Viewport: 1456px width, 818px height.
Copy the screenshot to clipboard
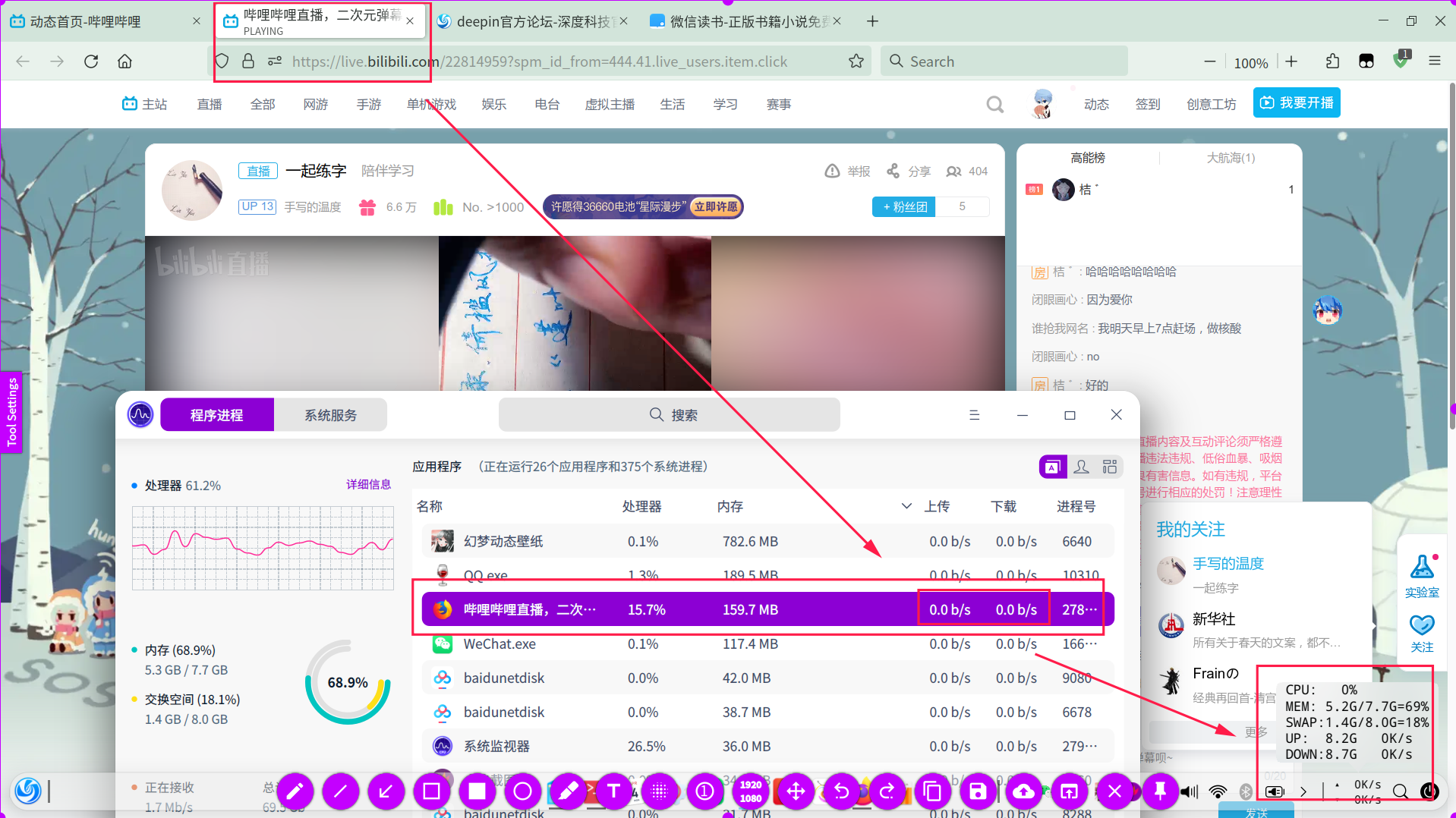coord(932,791)
